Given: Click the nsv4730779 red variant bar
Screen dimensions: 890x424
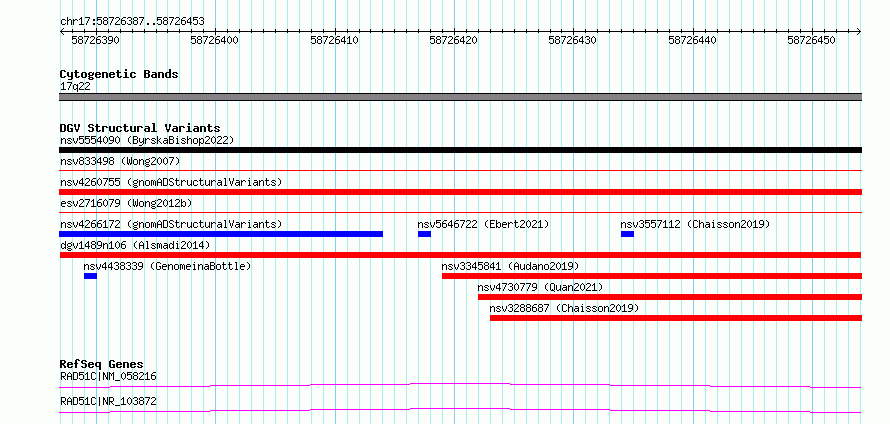Looking at the screenshot, I should (x=670, y=297).
